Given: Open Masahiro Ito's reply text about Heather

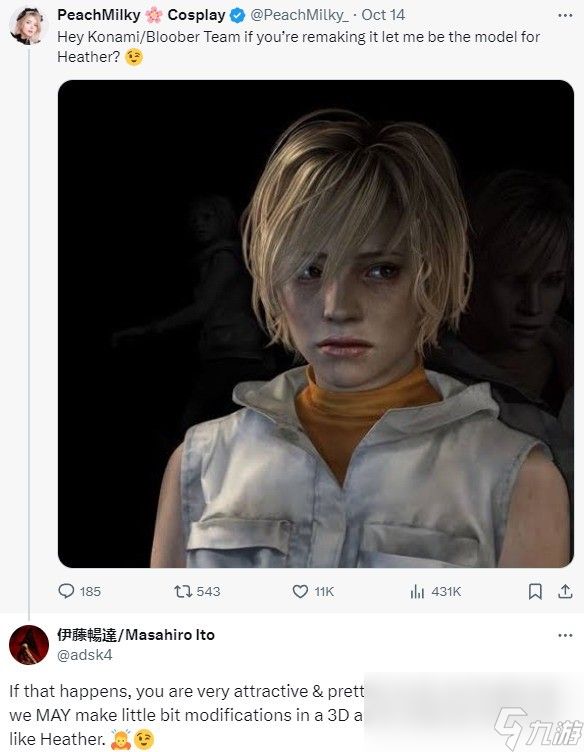Looking at the screenshot, I should pos(186,715).
